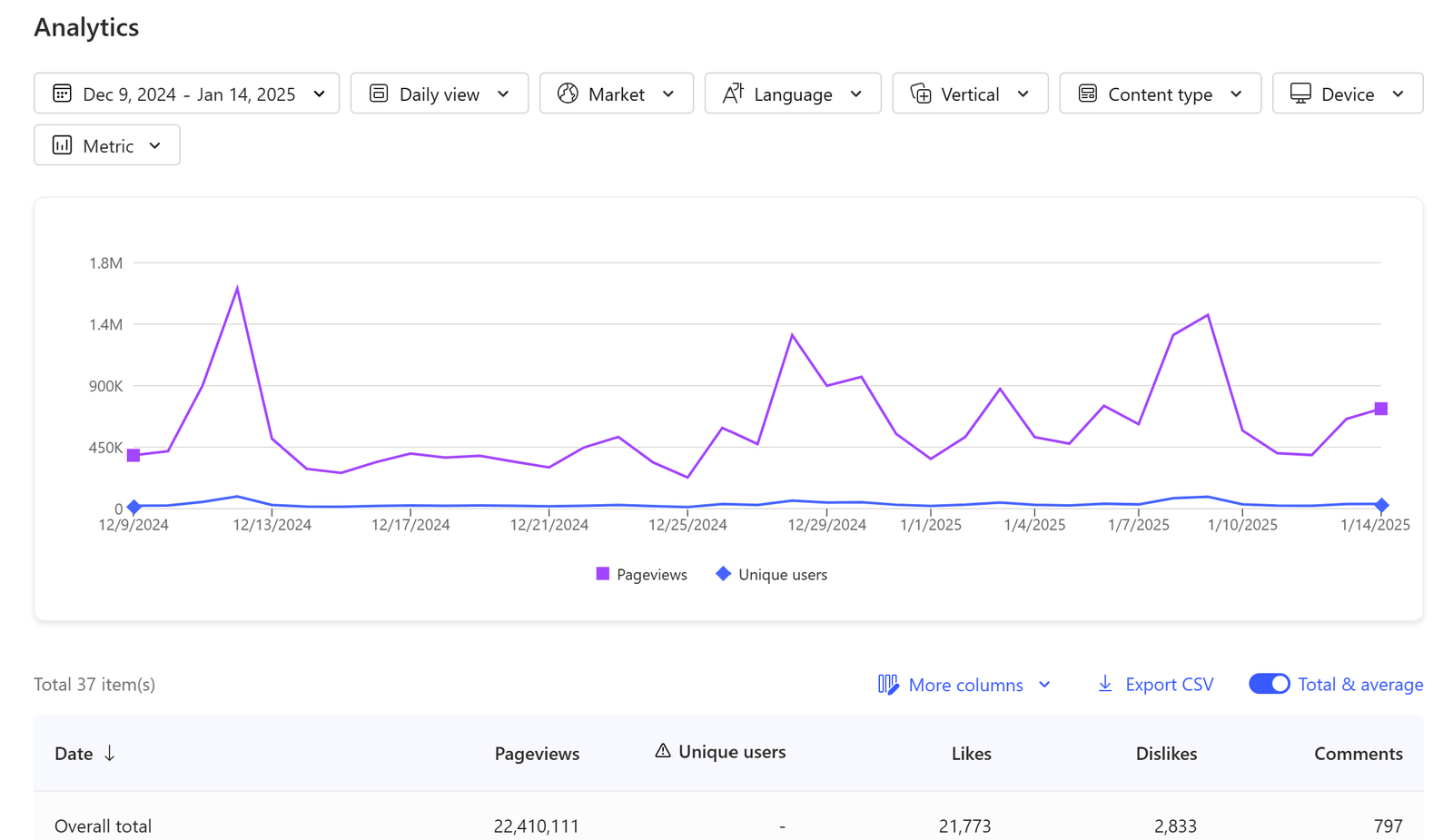
Task: Expand the Device filter chevron
Action: coord(1398,94)
